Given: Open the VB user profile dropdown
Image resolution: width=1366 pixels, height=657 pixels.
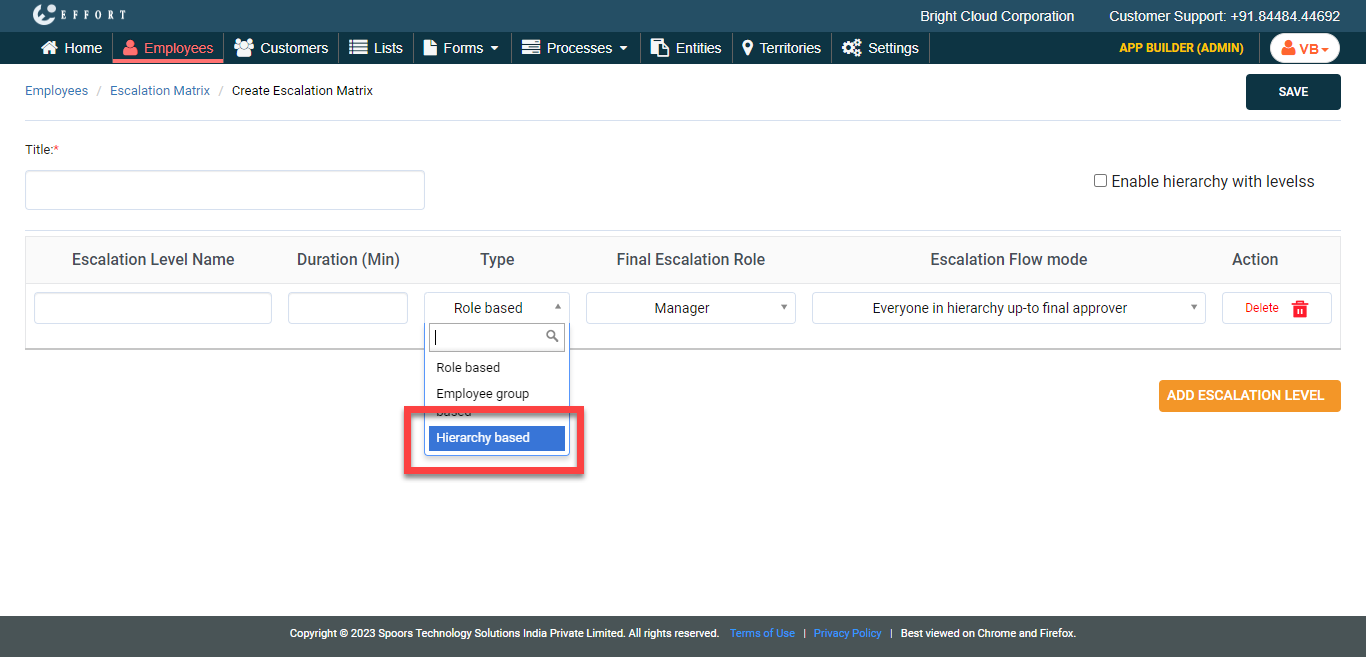Looking at the screenshot, I should tap(1304, 49).
